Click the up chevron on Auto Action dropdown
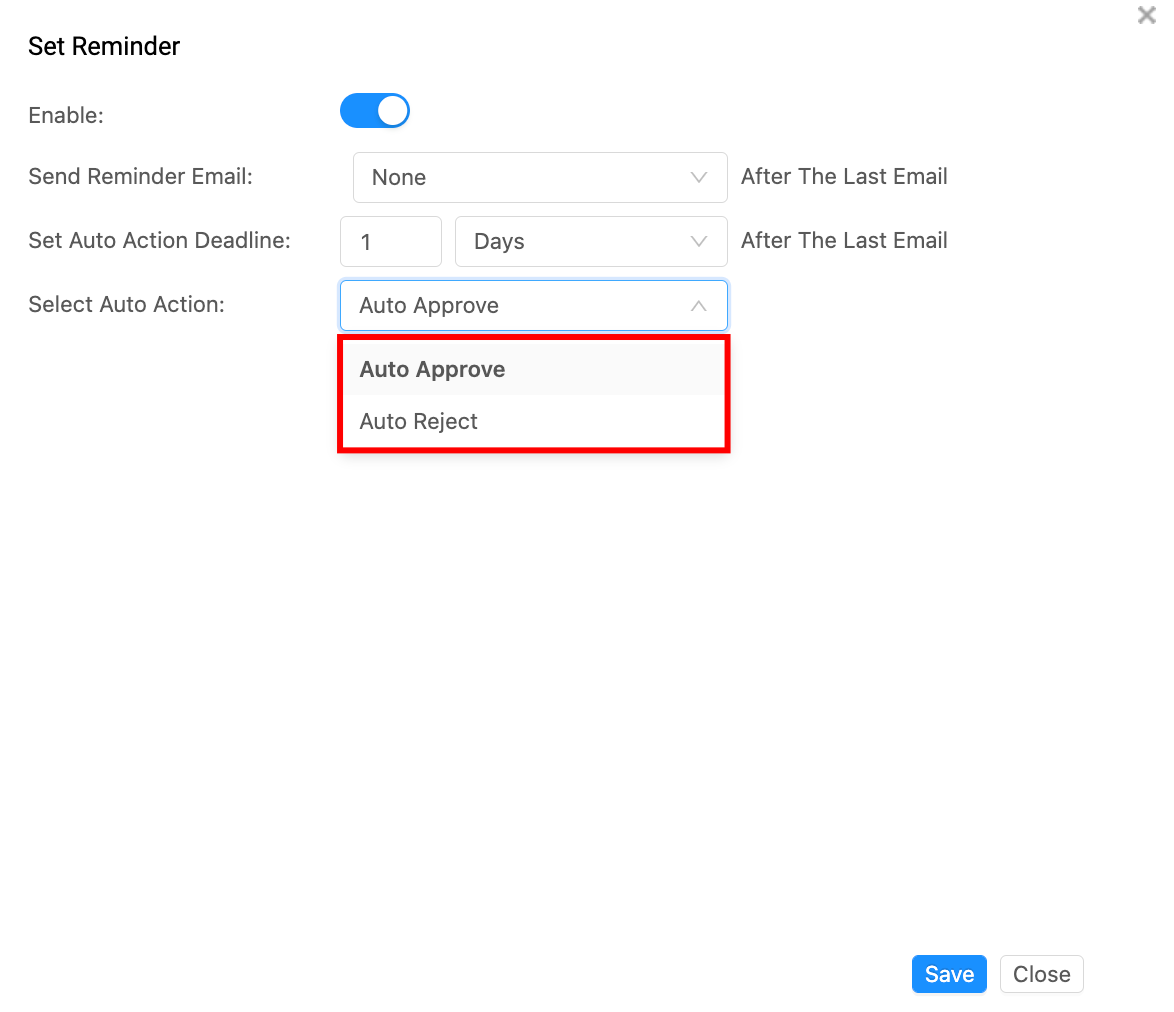1174x1012 pixels. pos(699,305)
